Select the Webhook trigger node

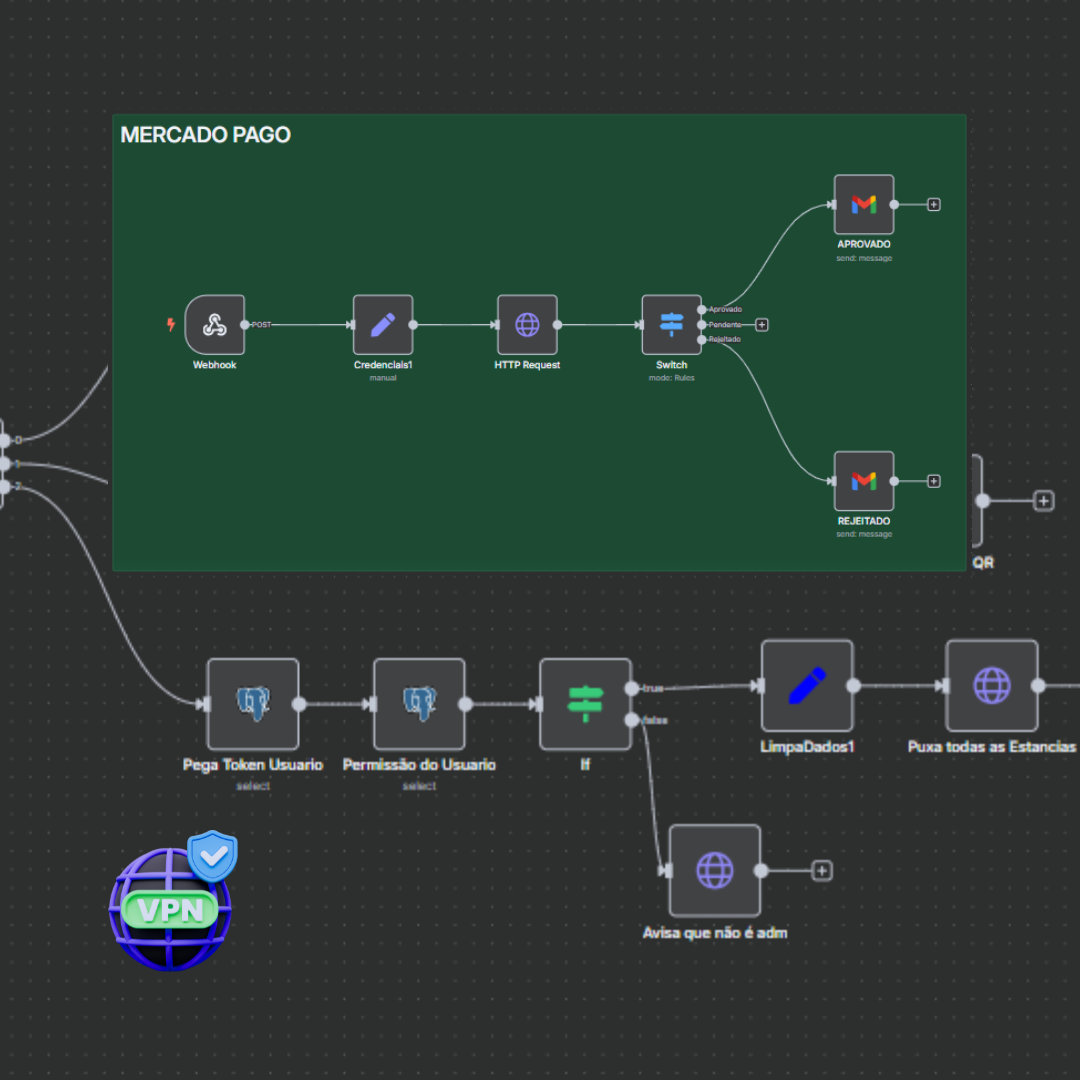tap(215, 325)
